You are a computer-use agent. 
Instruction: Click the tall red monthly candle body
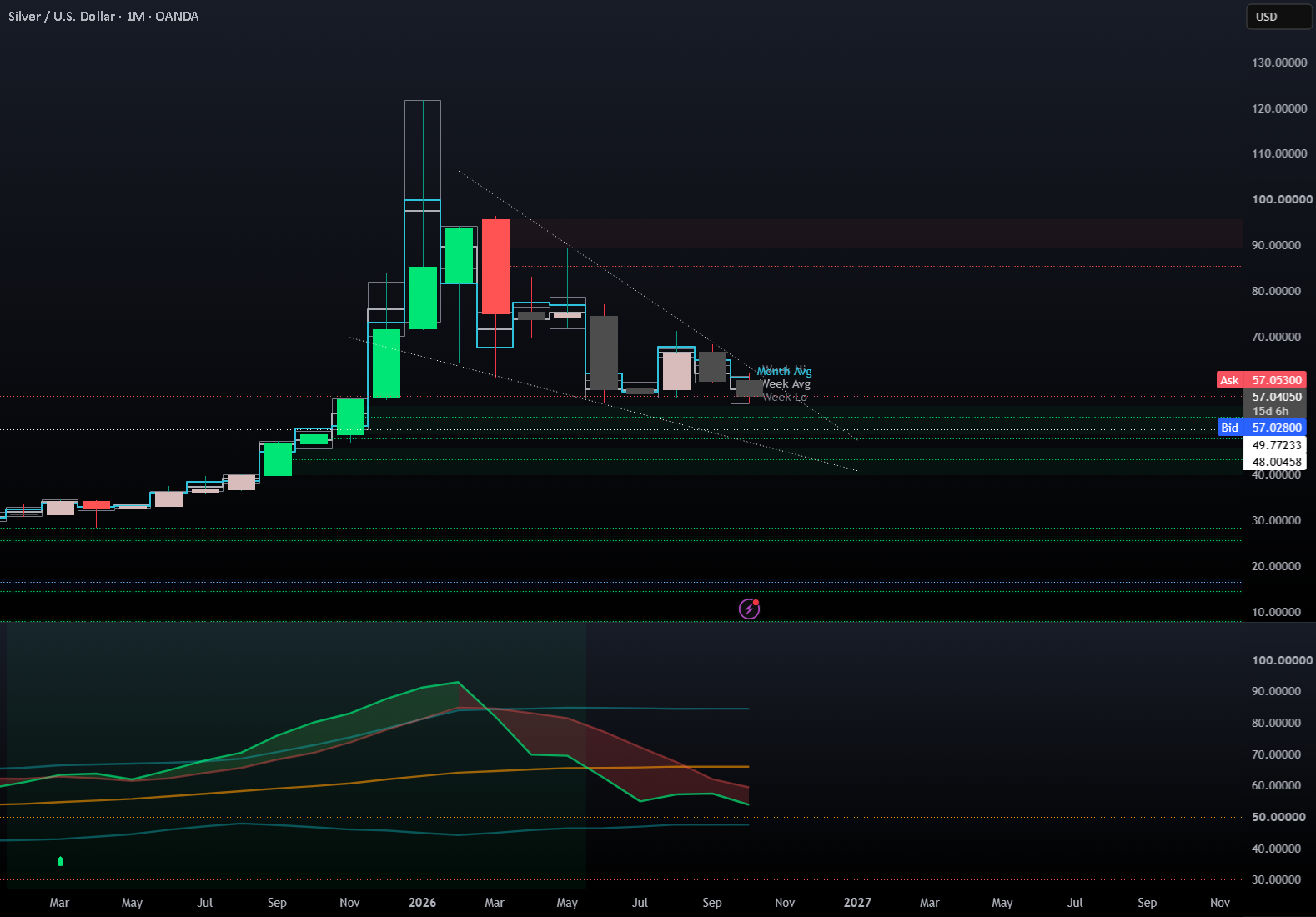click(x=495, y=267)
